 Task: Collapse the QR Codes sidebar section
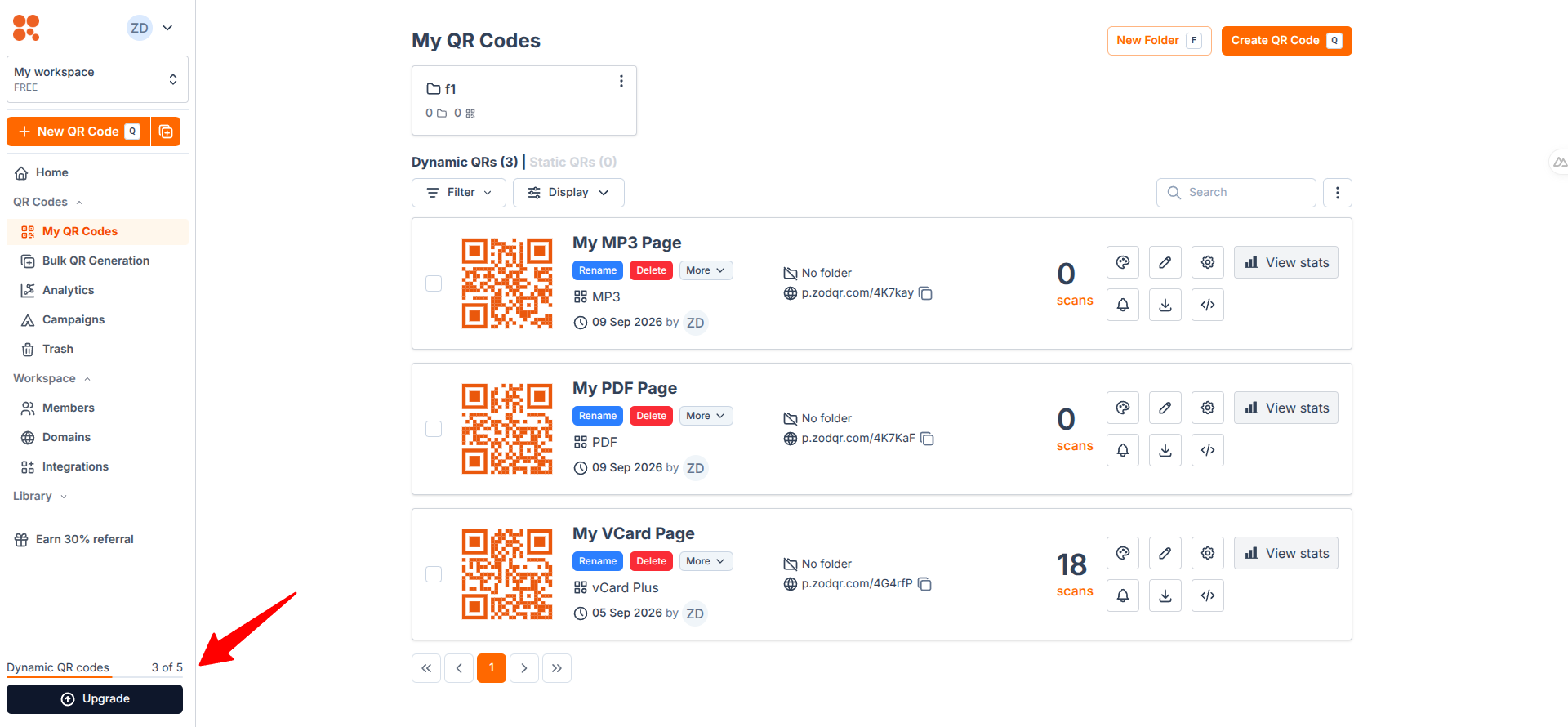point(48,202)
